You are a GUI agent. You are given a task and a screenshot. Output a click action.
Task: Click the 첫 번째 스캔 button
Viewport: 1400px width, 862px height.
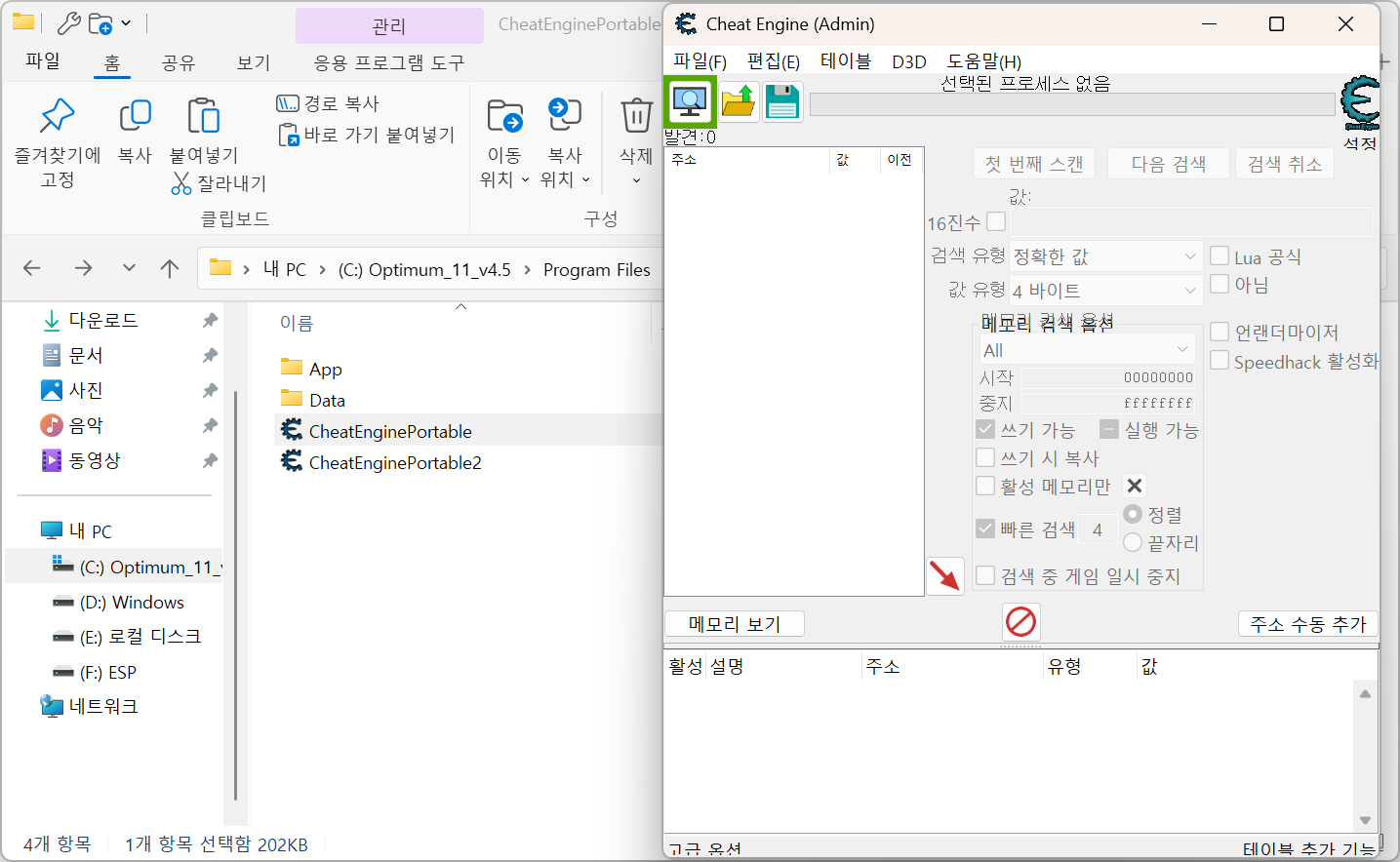[x=1034, y=163]
